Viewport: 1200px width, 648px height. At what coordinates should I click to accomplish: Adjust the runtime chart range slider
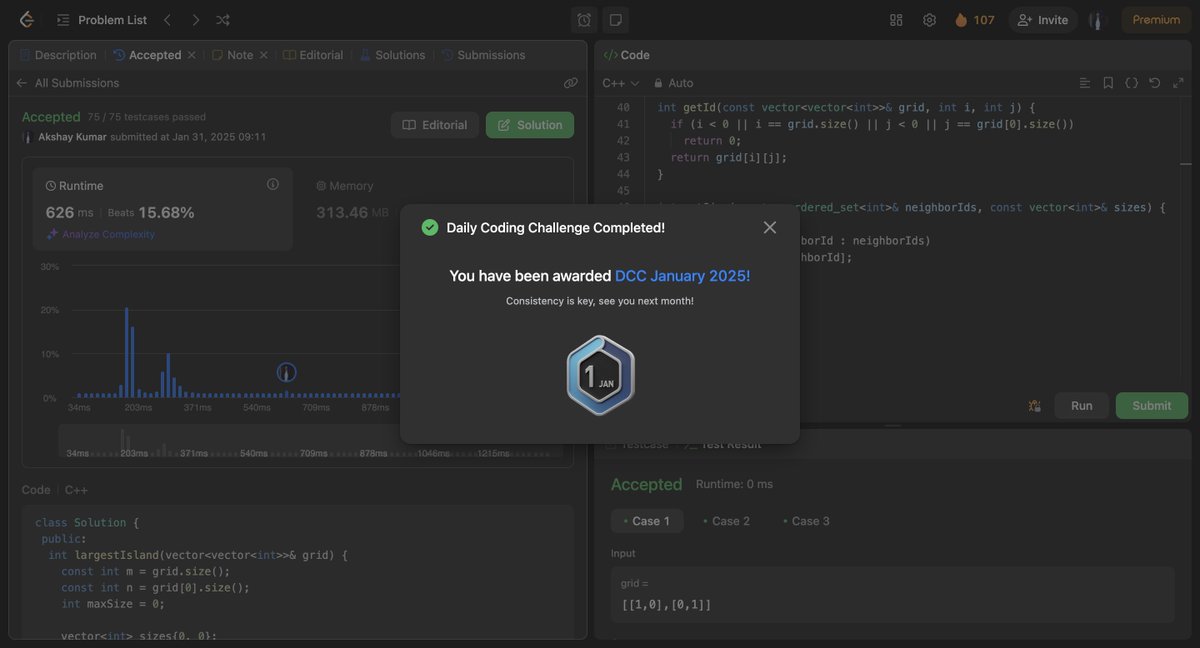point(310,441)
